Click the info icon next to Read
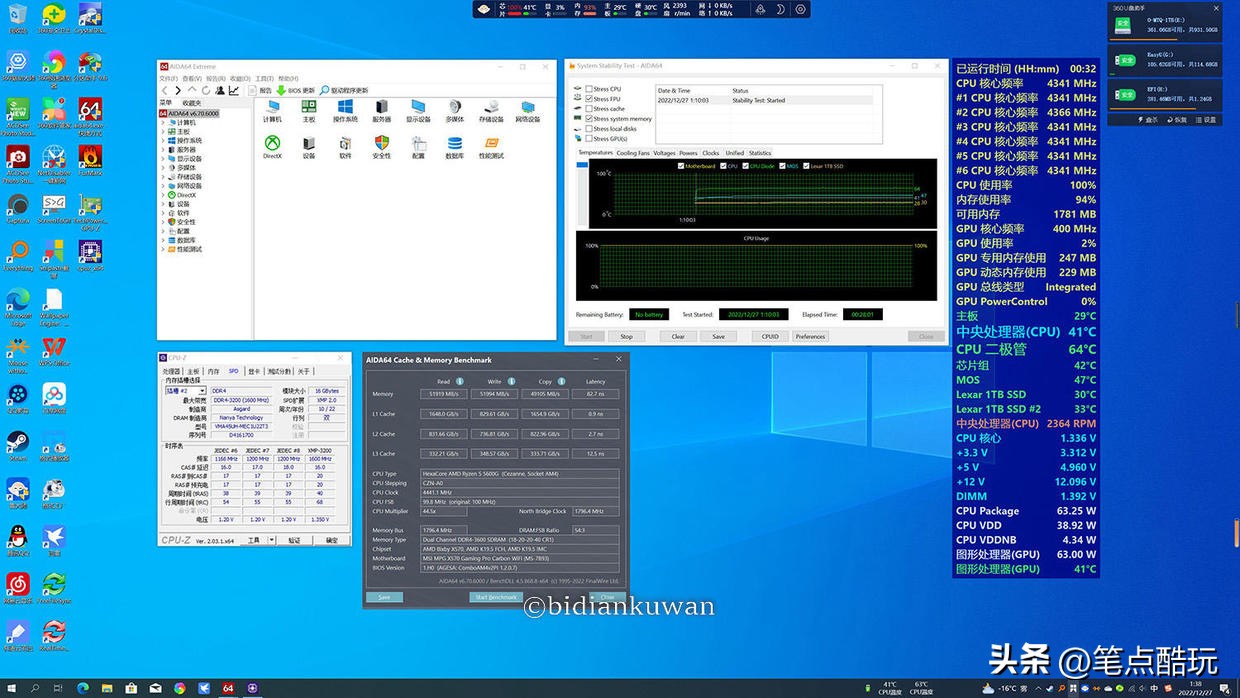 pyautogui.click(x=460, y=381)
